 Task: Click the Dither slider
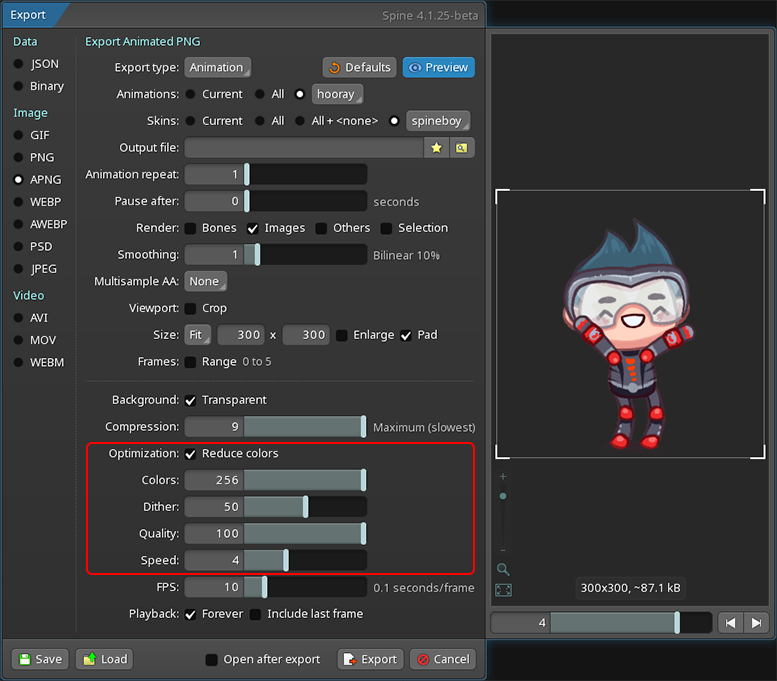306,507
